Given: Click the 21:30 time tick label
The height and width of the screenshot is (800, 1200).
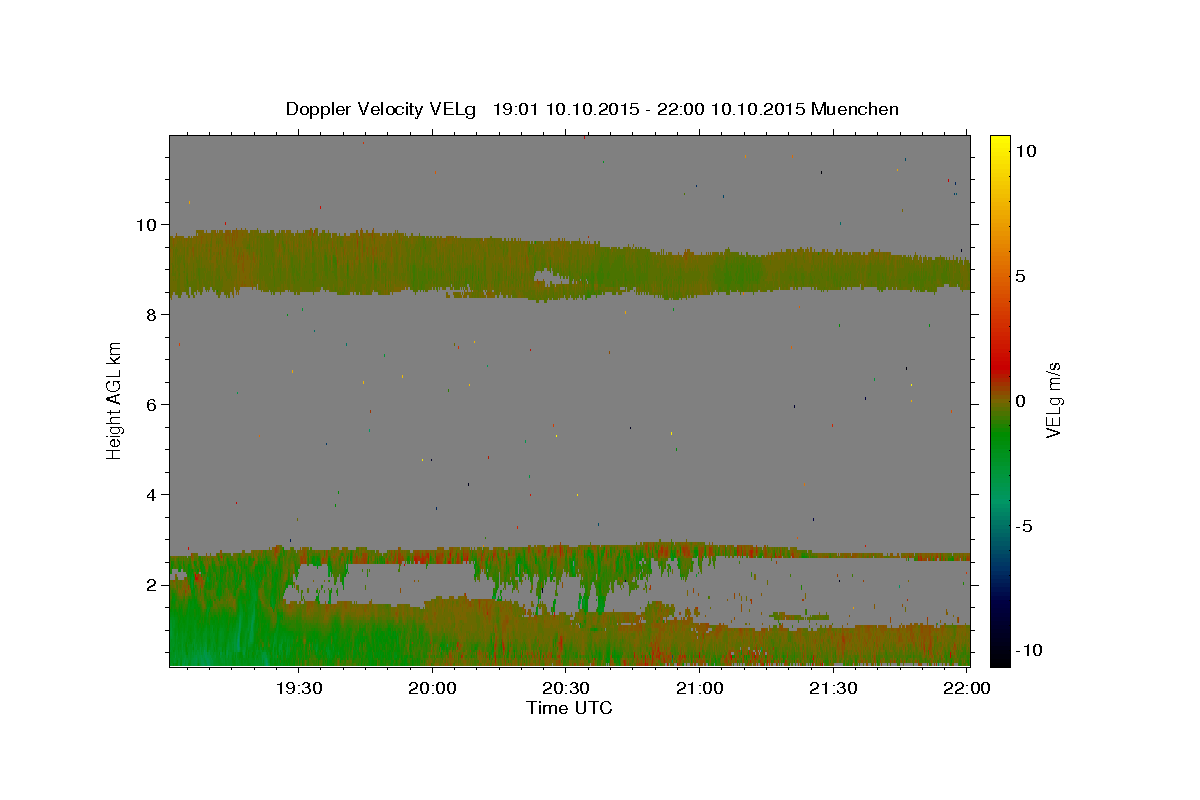Looking at the screenshot, I should (833, 688).
